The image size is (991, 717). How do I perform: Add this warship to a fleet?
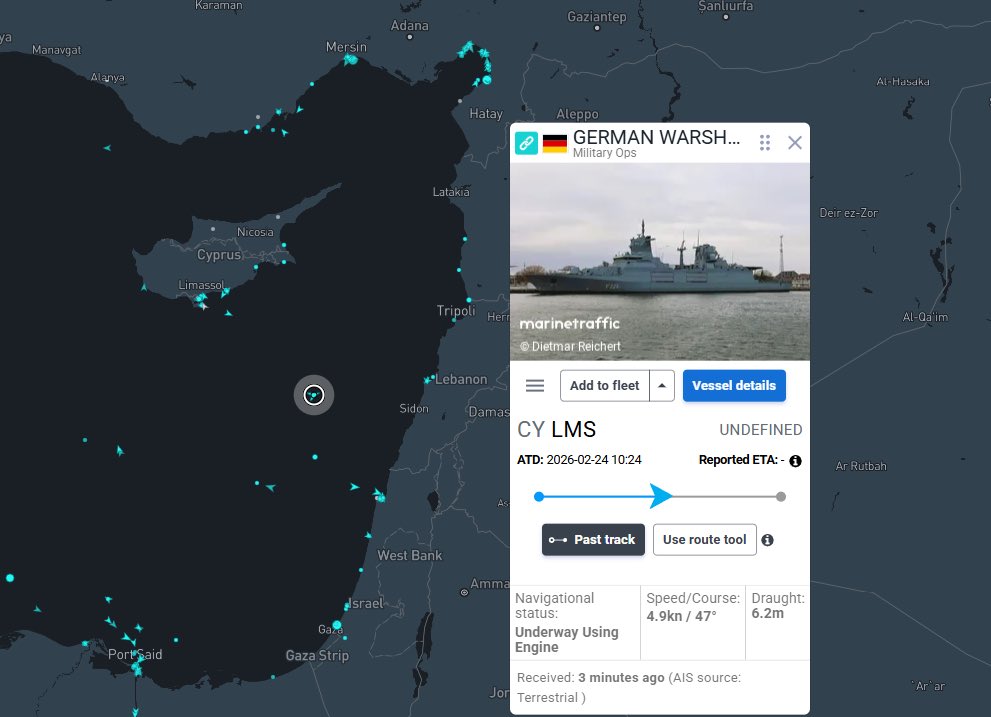click(604, 385)
